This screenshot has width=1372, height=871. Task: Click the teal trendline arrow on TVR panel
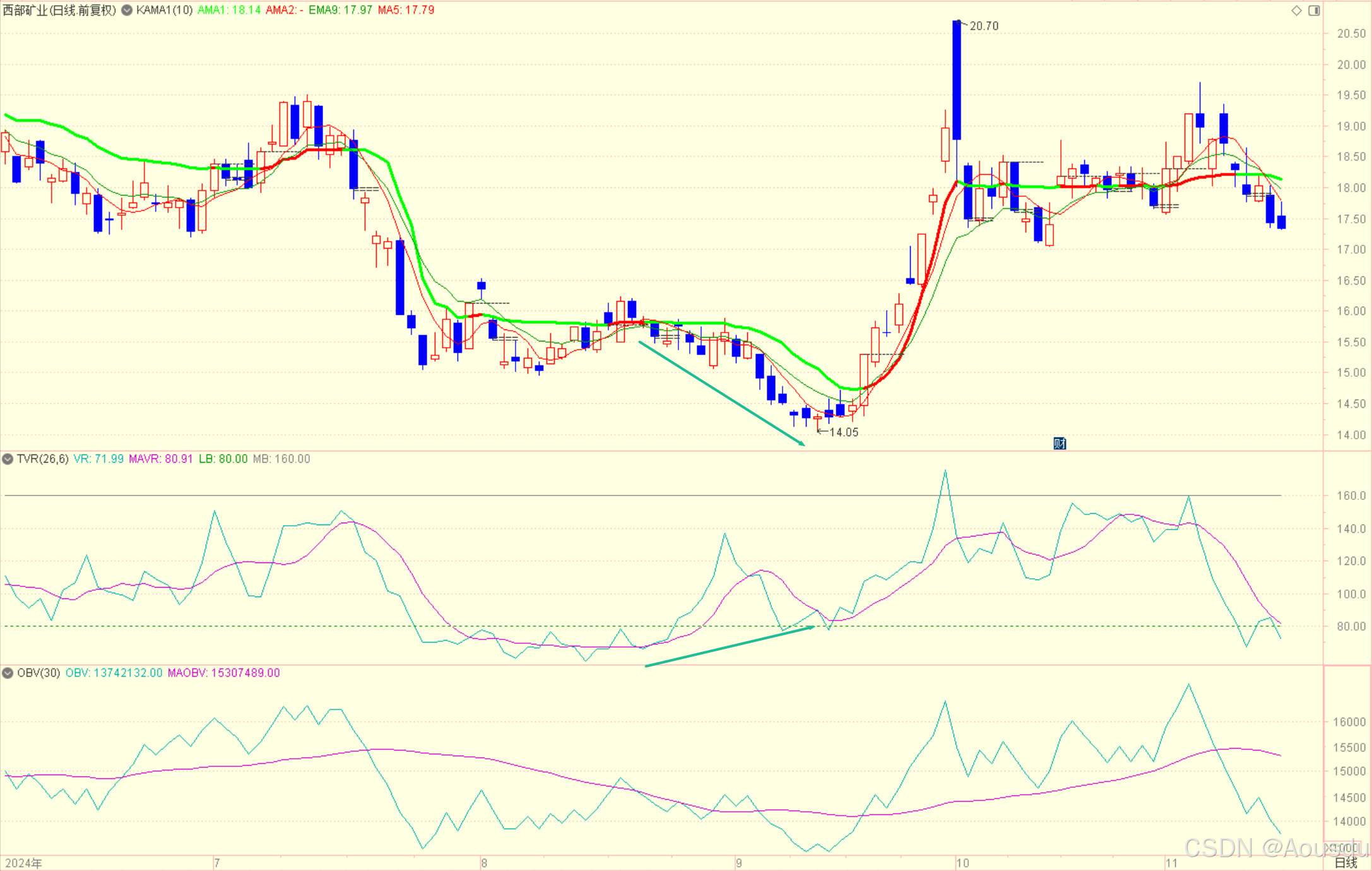729,646
